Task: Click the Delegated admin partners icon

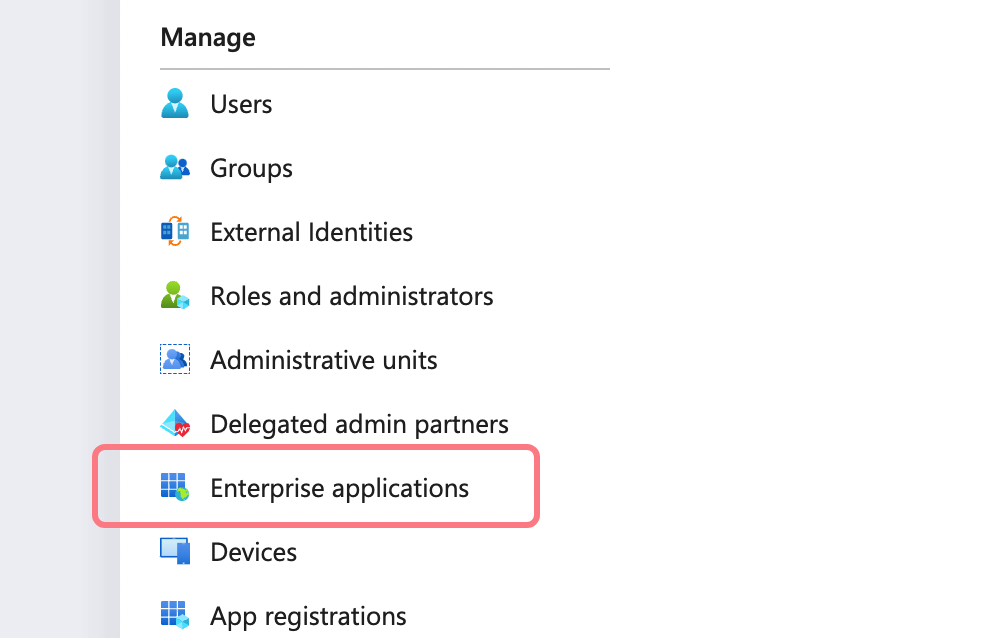Action: point(175,424)
